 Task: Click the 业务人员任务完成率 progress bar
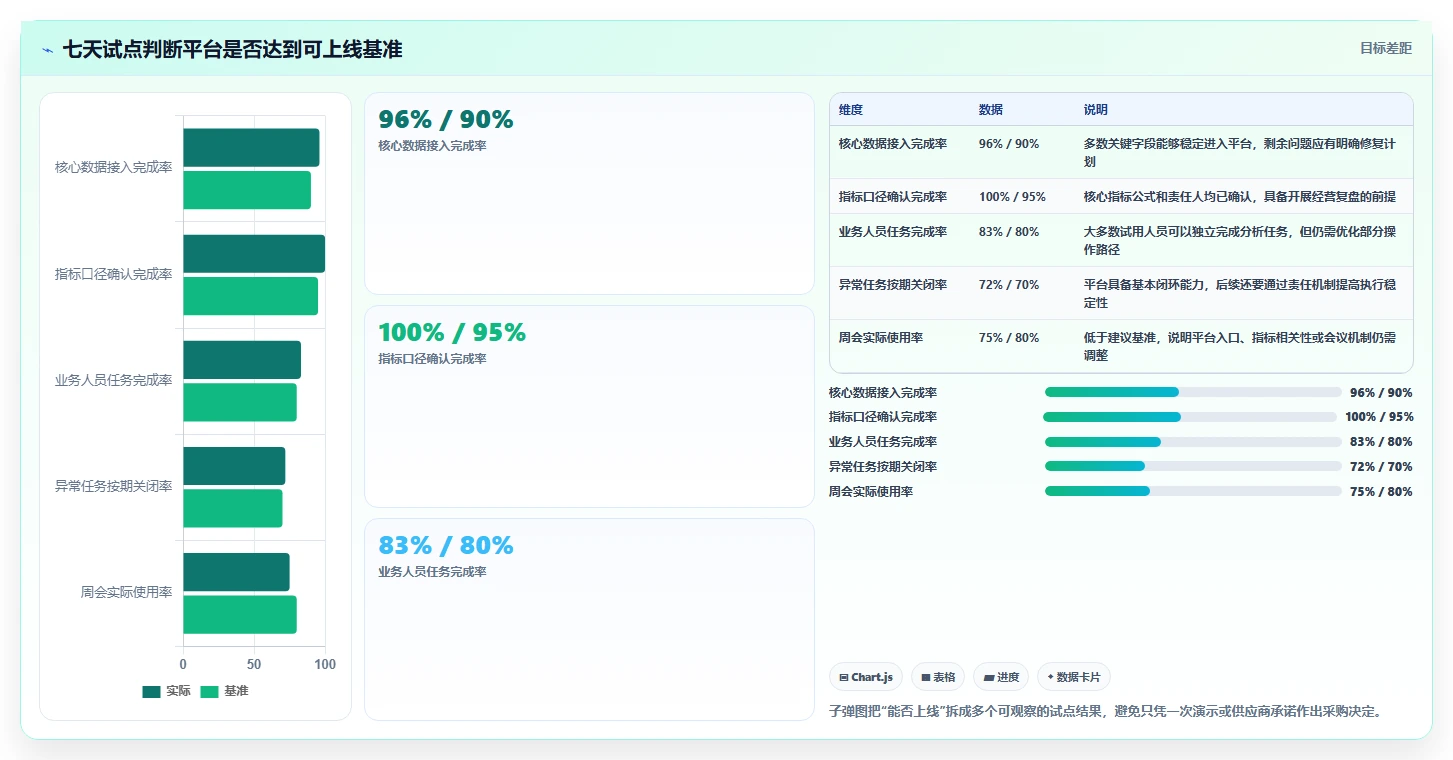pos(1193,442)
